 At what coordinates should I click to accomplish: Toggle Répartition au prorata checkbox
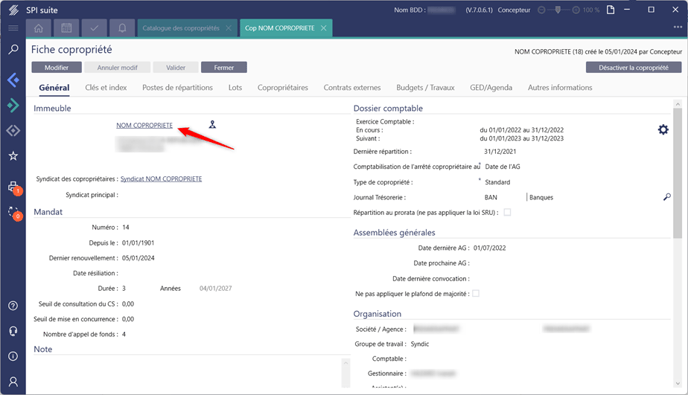507,212
